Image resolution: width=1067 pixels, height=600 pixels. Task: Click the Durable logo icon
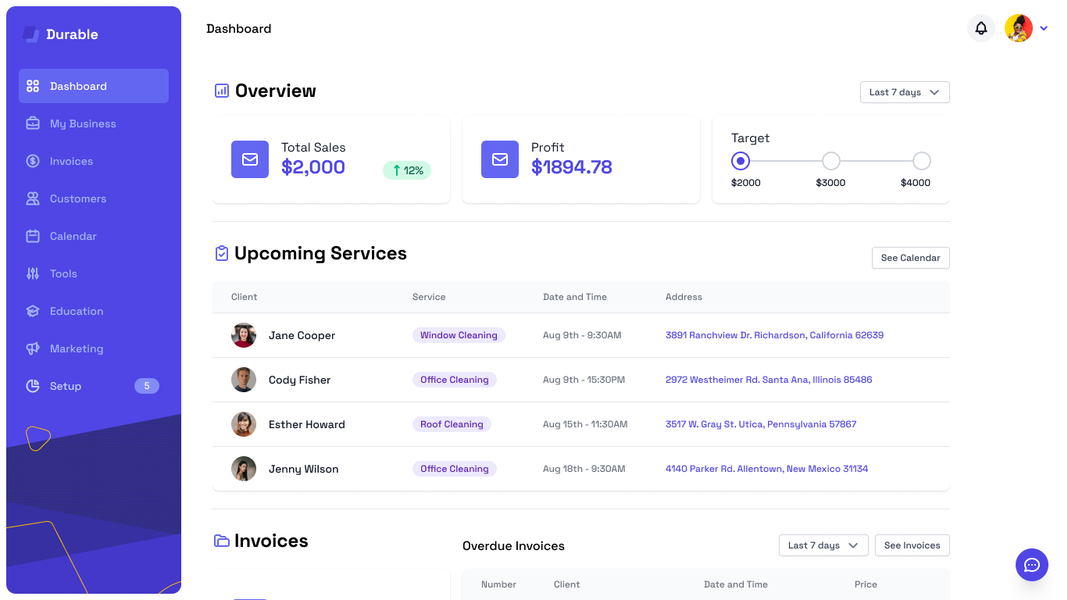31,34
